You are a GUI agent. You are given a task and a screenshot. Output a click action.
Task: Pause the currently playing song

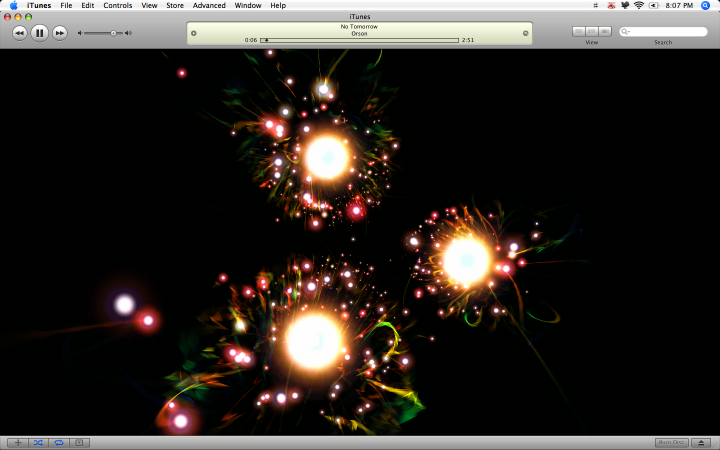39,33
